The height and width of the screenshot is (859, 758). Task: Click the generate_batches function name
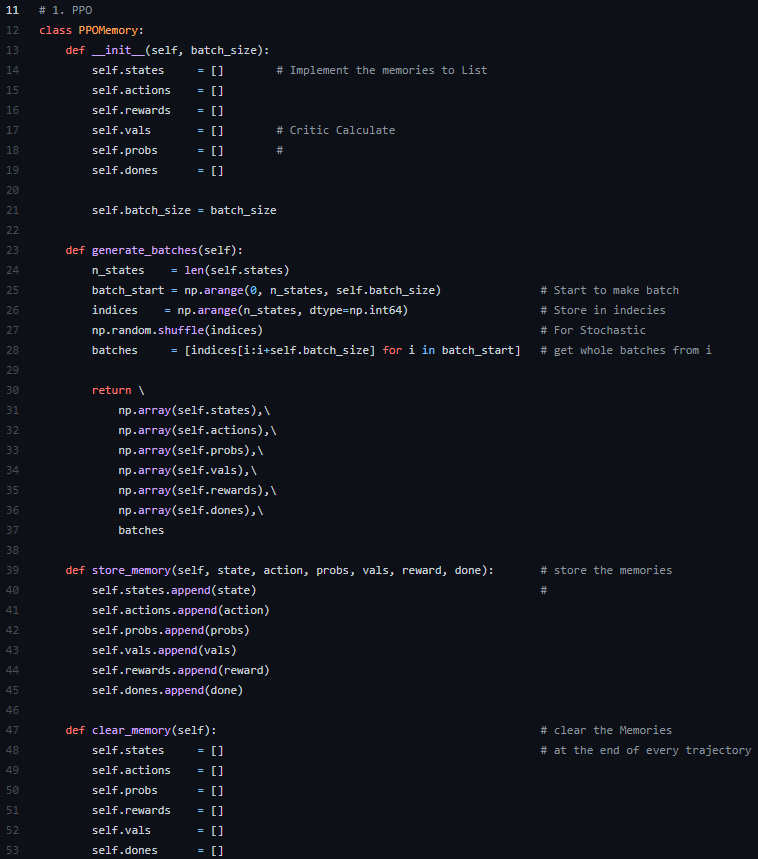145,250
